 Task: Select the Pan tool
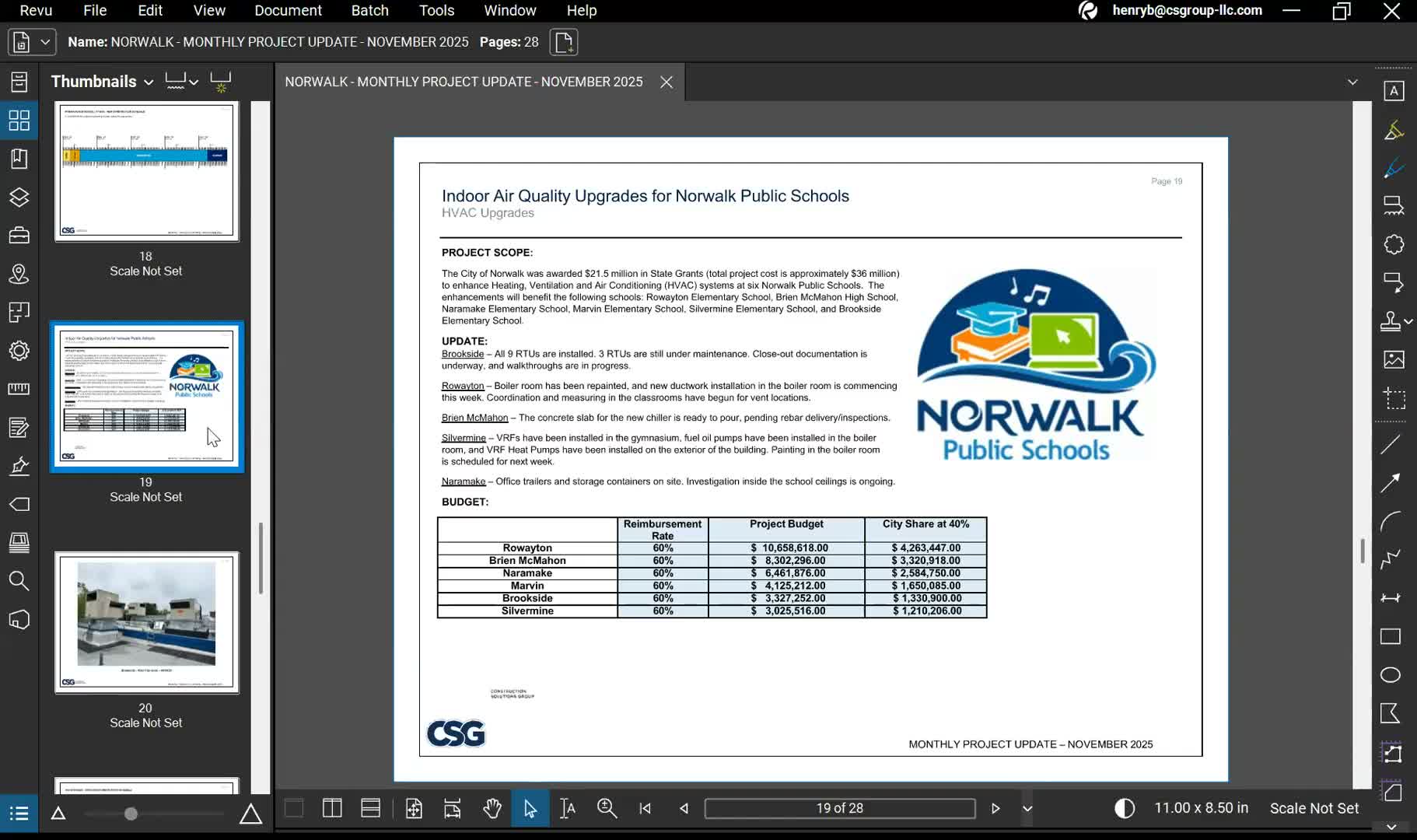tap(492, 808)
